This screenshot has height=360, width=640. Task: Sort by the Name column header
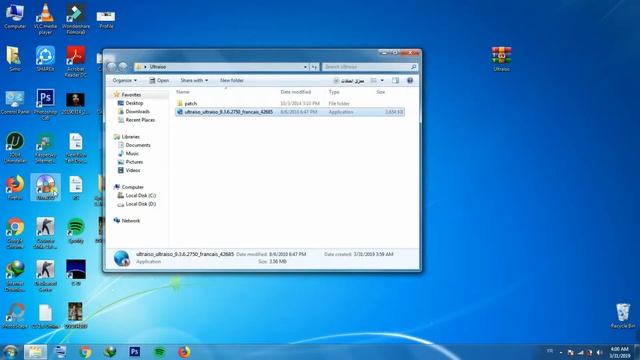[183, 92]
